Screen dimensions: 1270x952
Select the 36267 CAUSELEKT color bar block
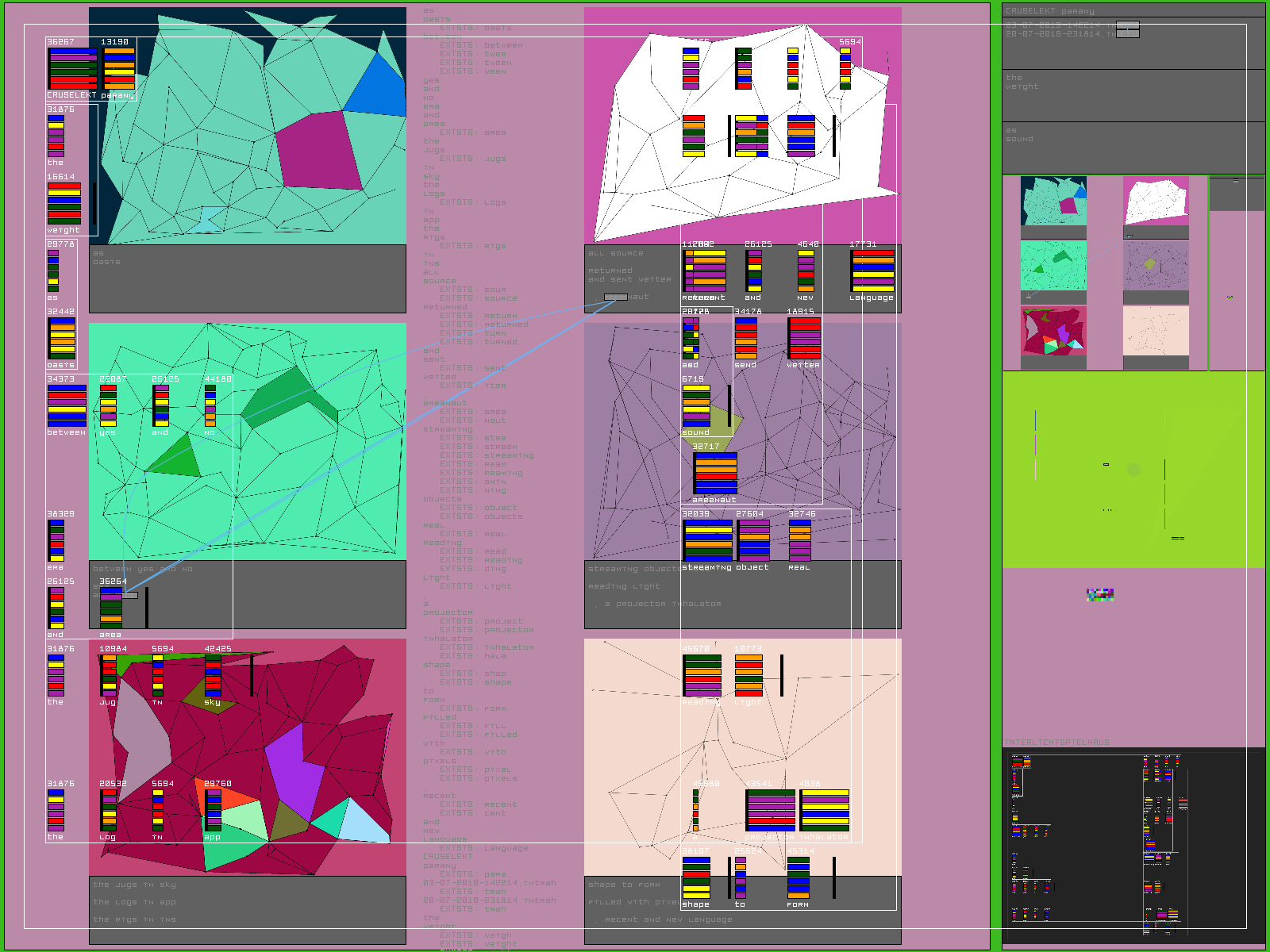72,69
